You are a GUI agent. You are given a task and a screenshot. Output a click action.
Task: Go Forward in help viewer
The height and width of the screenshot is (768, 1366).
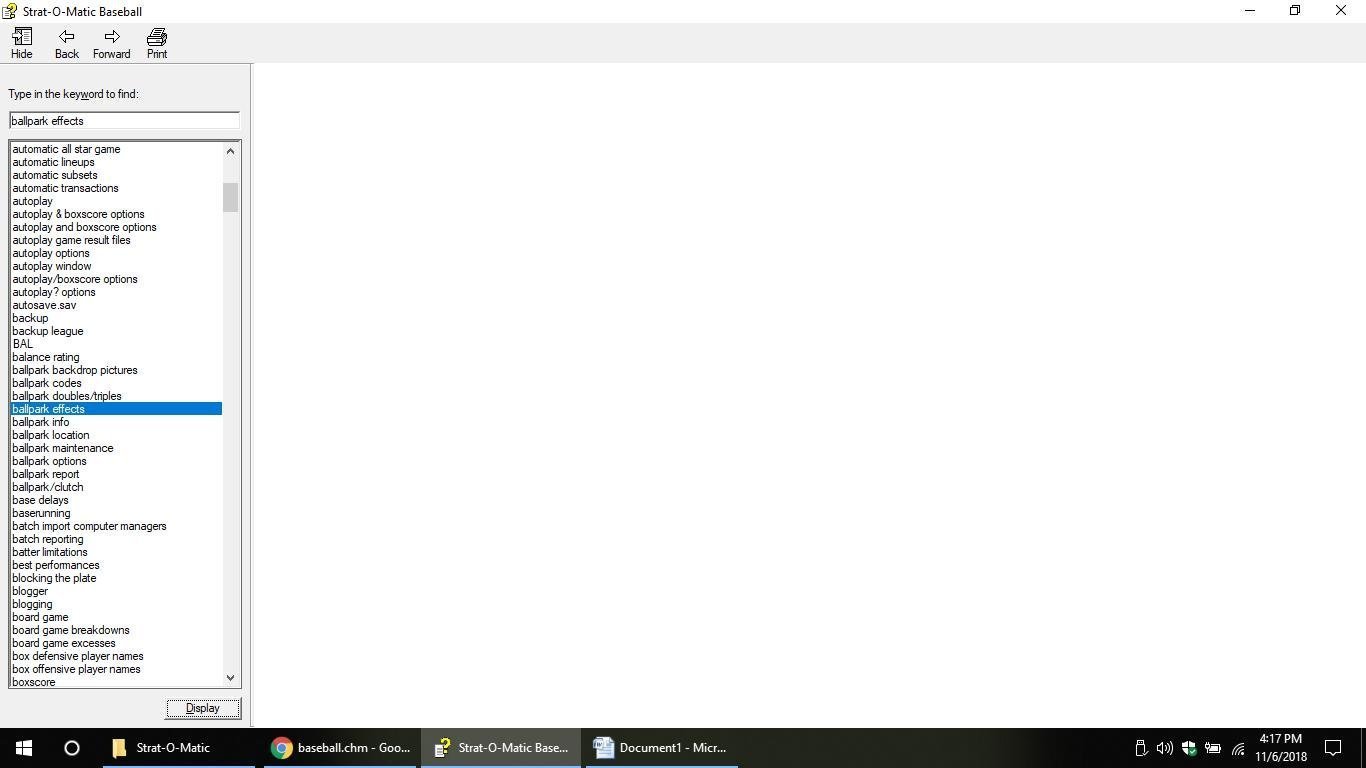pyautogui.click(x=112, y=43)
